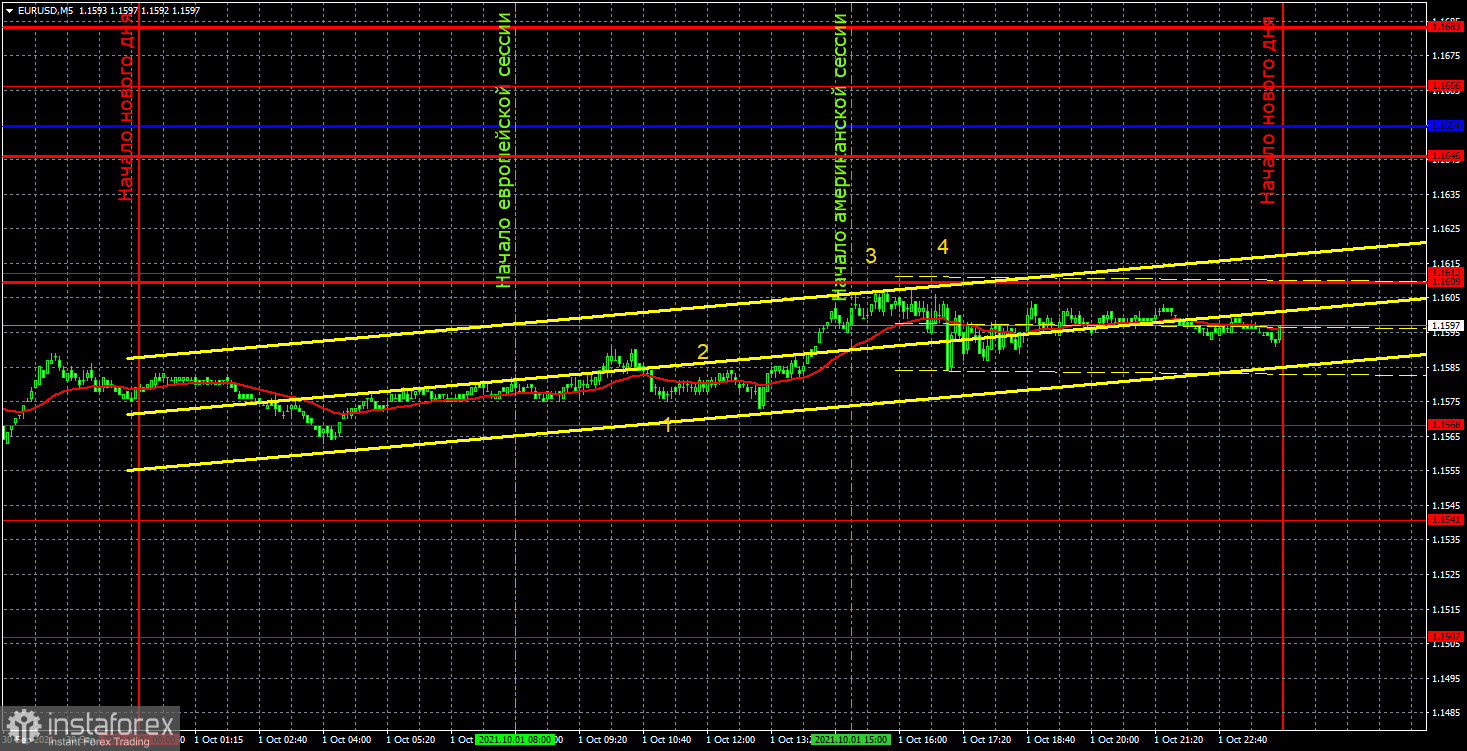Click the 1.1635 price axis tick
The height and width of the screenshot is (751, 1467).
[1446, 194]
